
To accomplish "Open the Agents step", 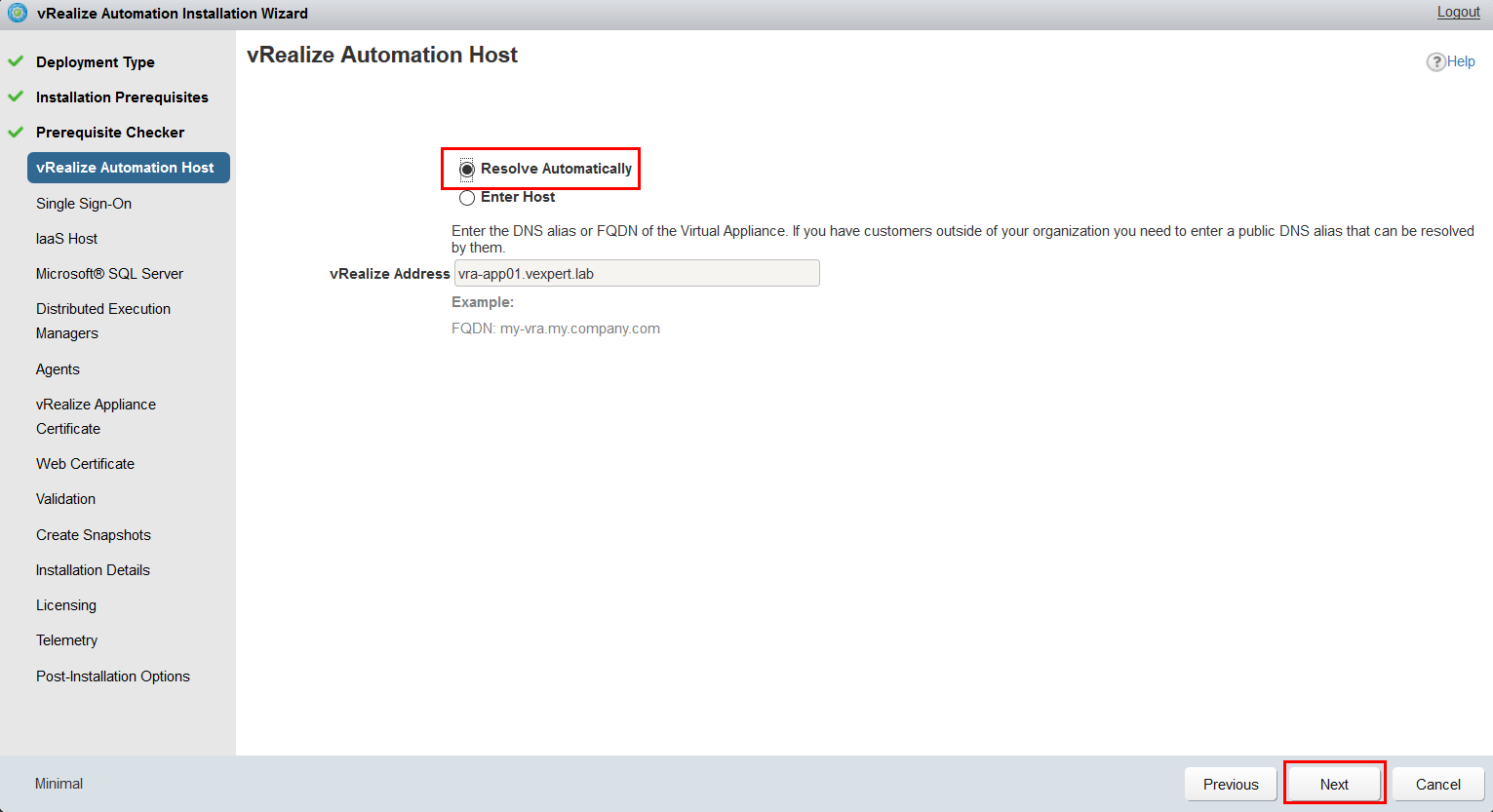I will point(58,369).
